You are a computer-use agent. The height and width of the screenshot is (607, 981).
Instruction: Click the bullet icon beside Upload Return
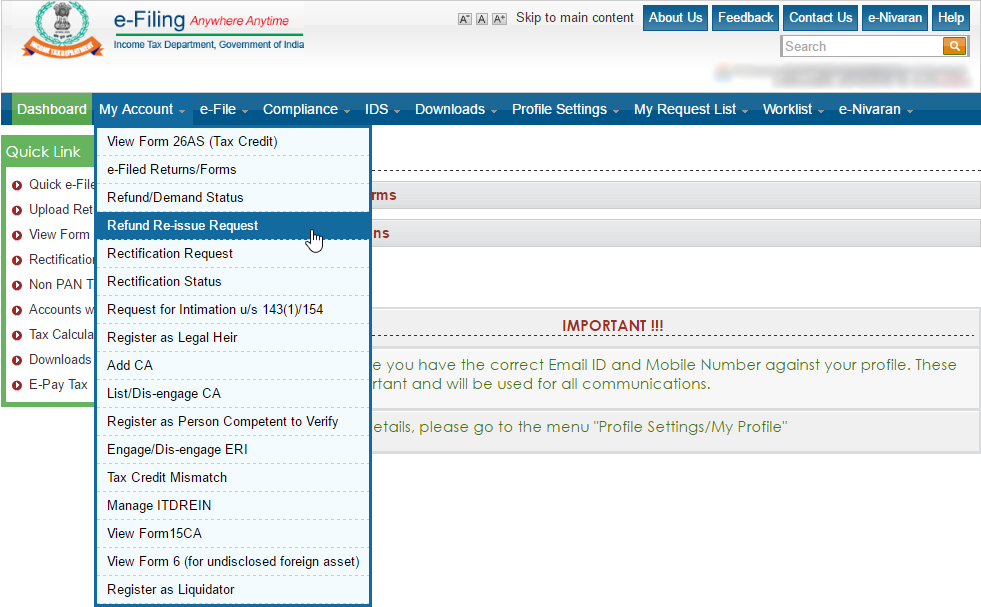[x=17, y=210]
